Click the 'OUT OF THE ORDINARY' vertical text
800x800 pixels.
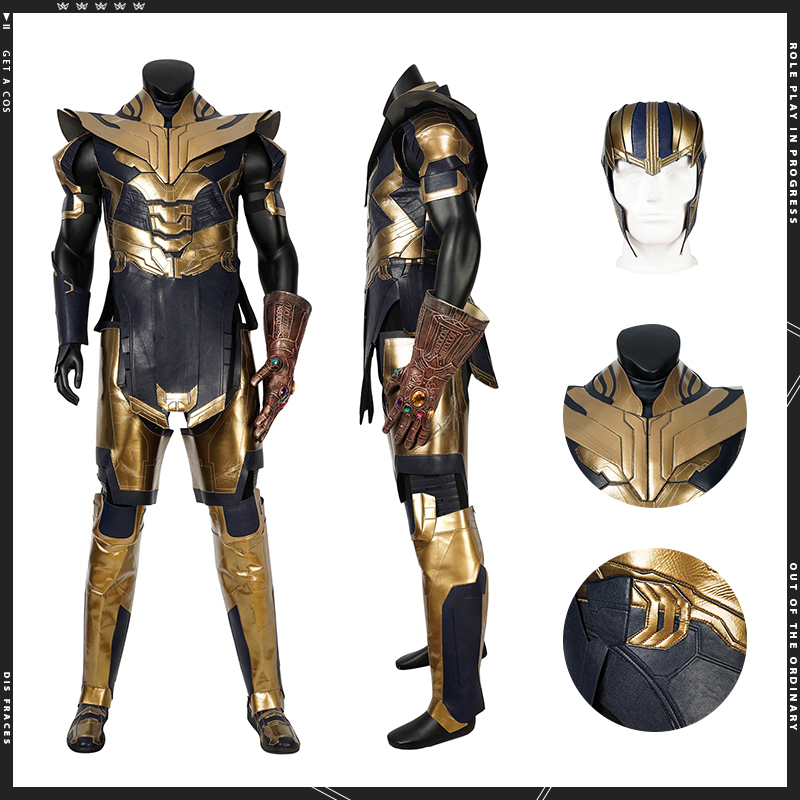[x=793, y=646]
